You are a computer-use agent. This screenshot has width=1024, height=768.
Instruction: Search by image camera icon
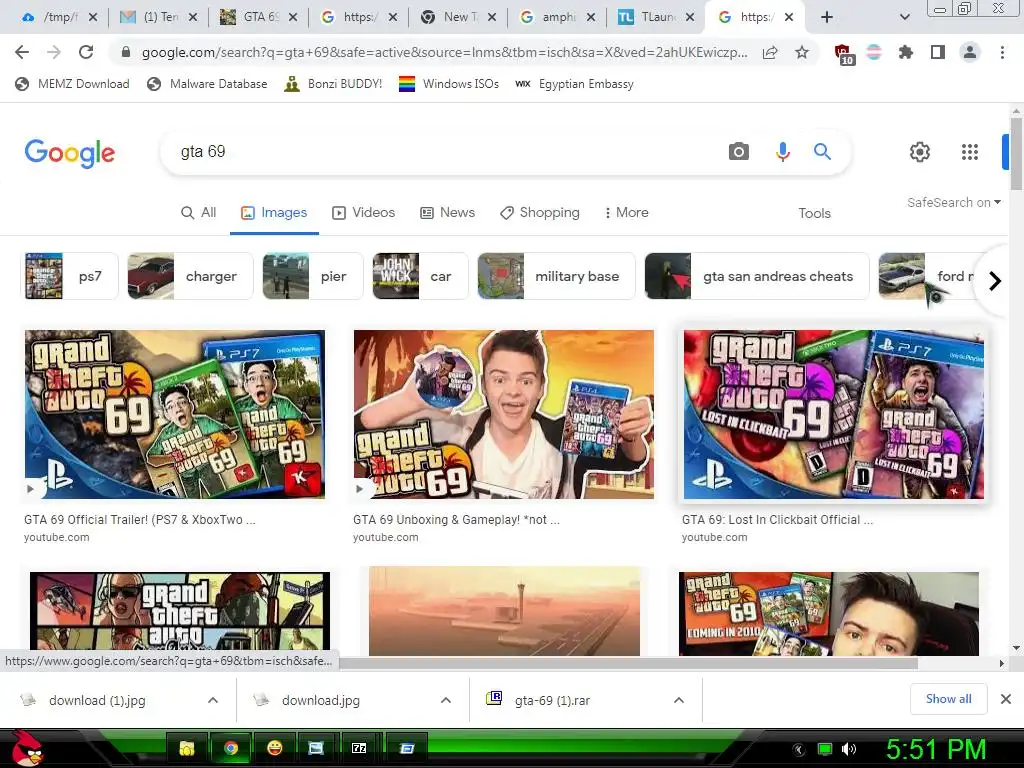739,152
